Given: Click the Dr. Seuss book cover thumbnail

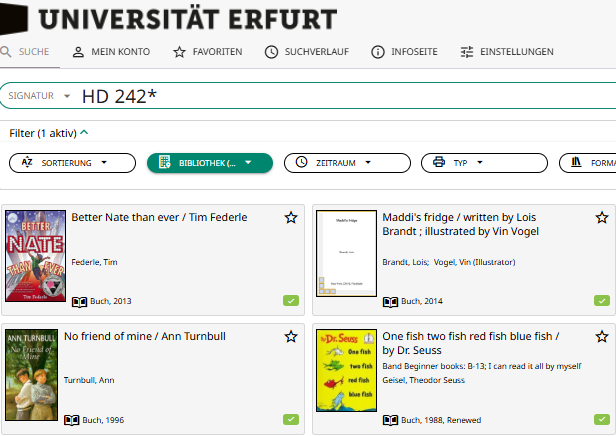Looking at the screenshot, I should click(x=339, y=370).
